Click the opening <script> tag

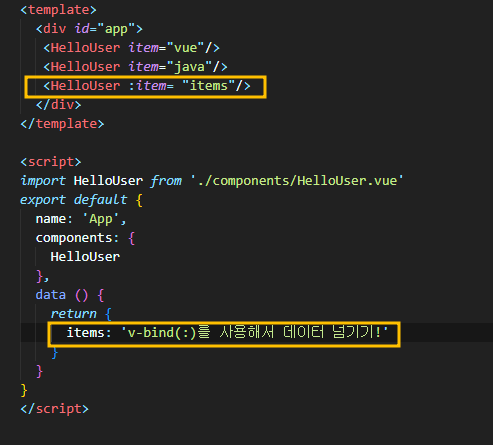pos(51,162)
